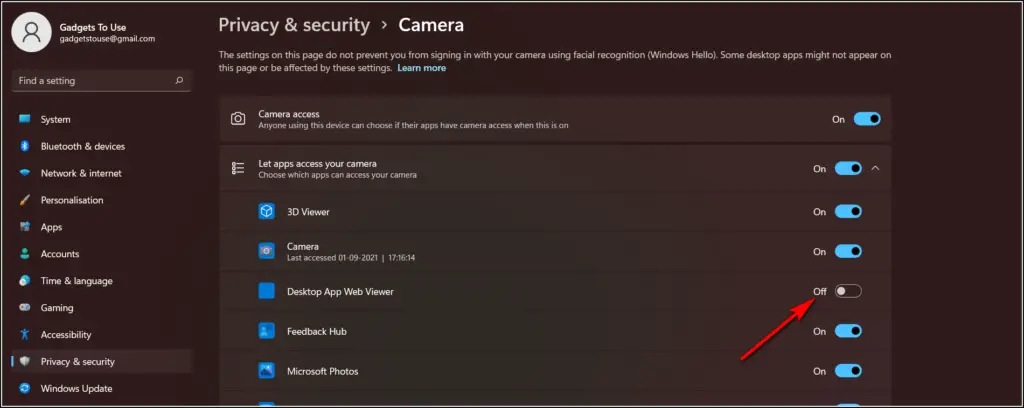This screenshot has height=408, width=1024.
Task: Open the Personalisation brush icon
Action: click(25, 200)
